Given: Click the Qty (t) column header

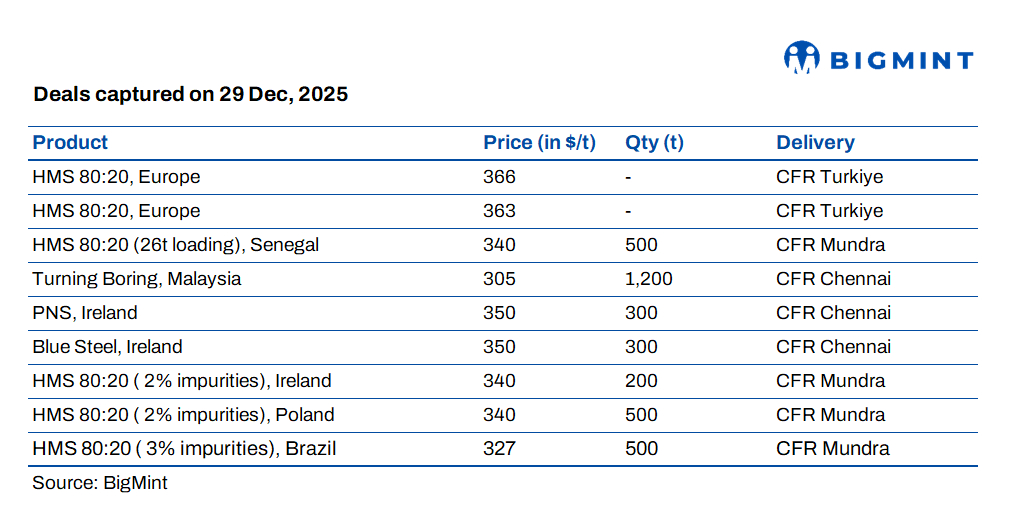Looking at the screenshot, I should (654, 143).
